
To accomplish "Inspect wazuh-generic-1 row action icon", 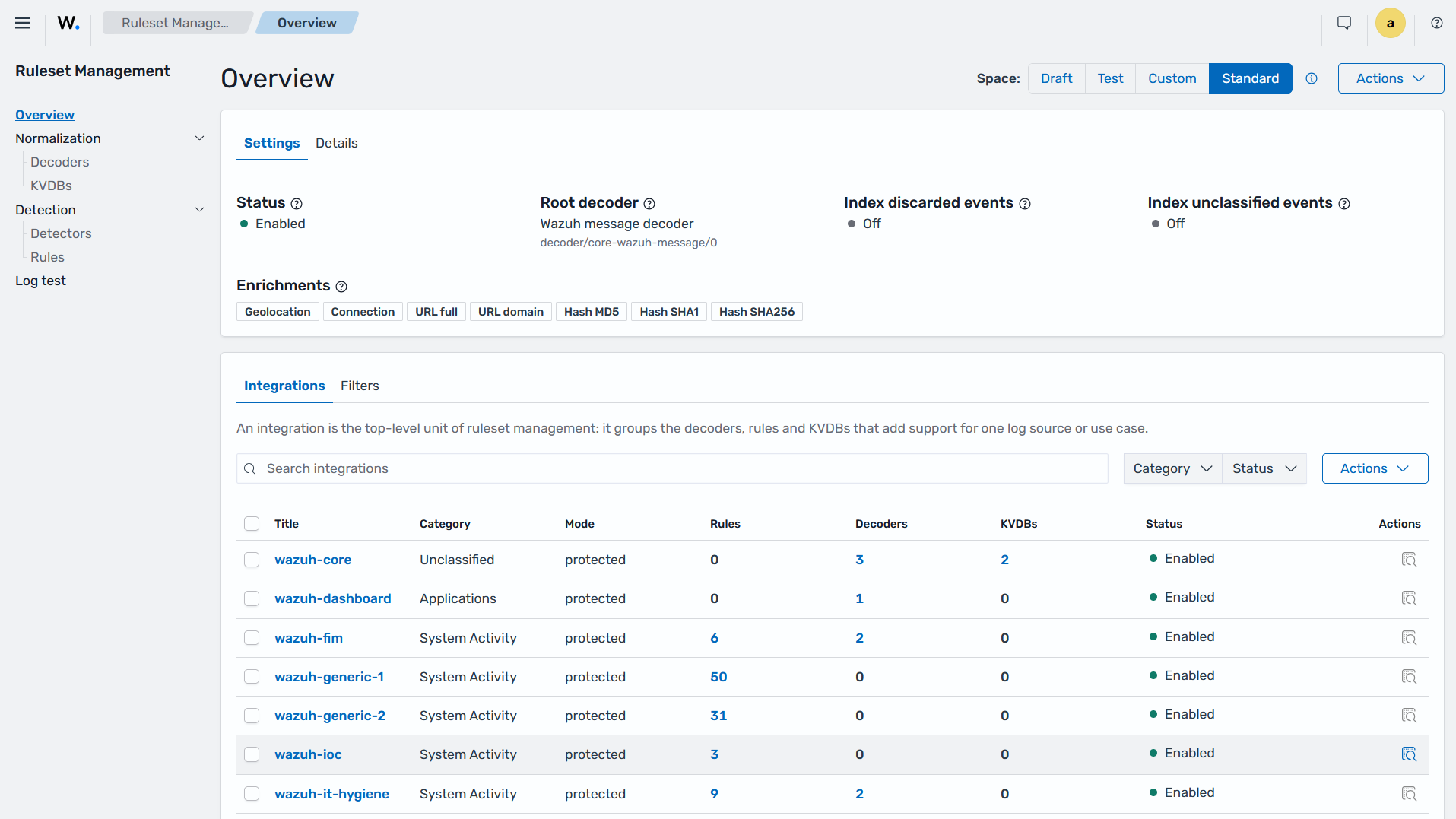I will (x=1409, y=677).
